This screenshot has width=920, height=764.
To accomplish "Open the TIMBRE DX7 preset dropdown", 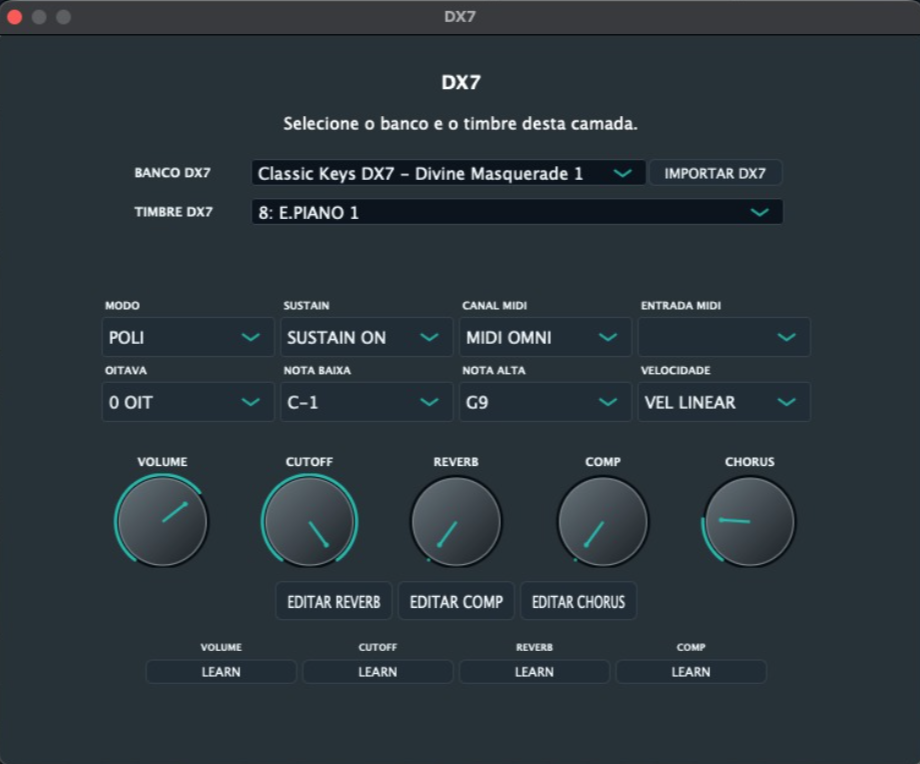I will click(x=517, y=212).
